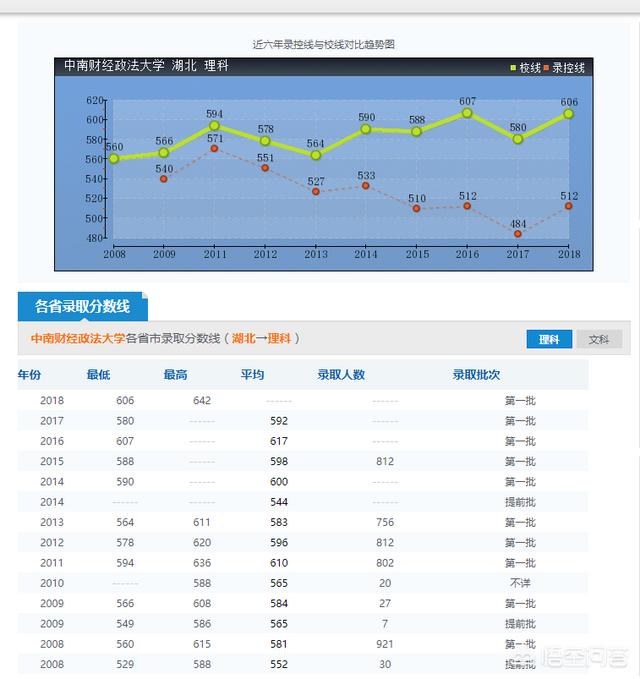Viewport: 640px width, 679px height.
Task: Click the green 607 data point for 2016
Action: (467, 113)
